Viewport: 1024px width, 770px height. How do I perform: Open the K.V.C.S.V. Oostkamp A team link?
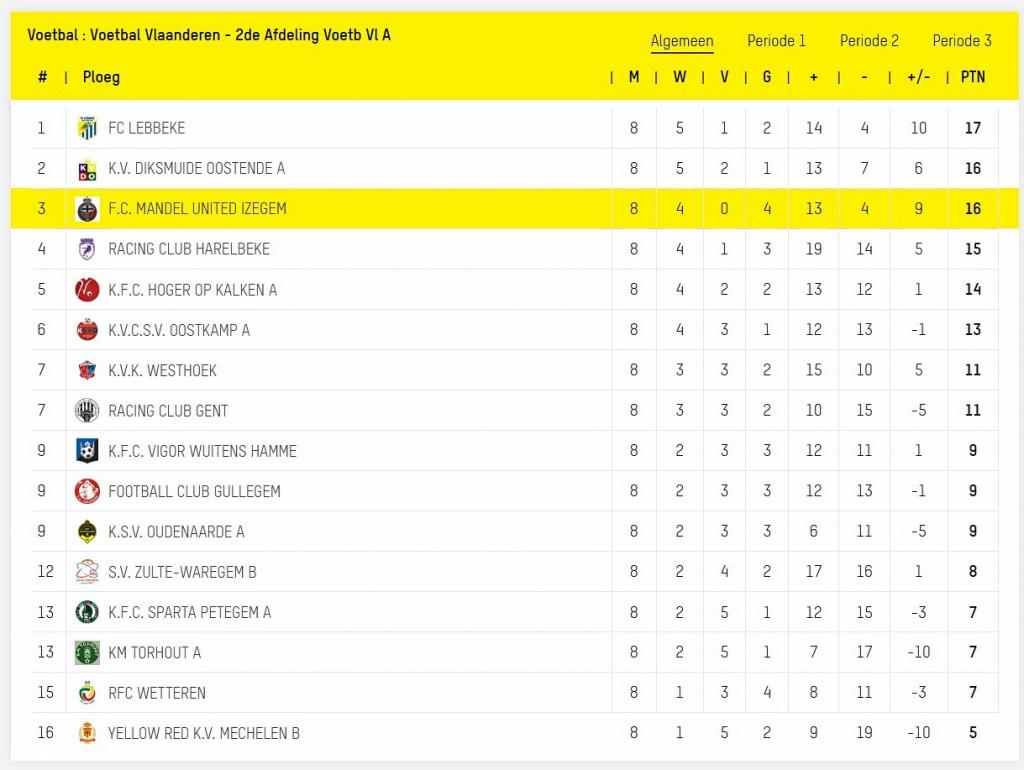tap(179, 330)
